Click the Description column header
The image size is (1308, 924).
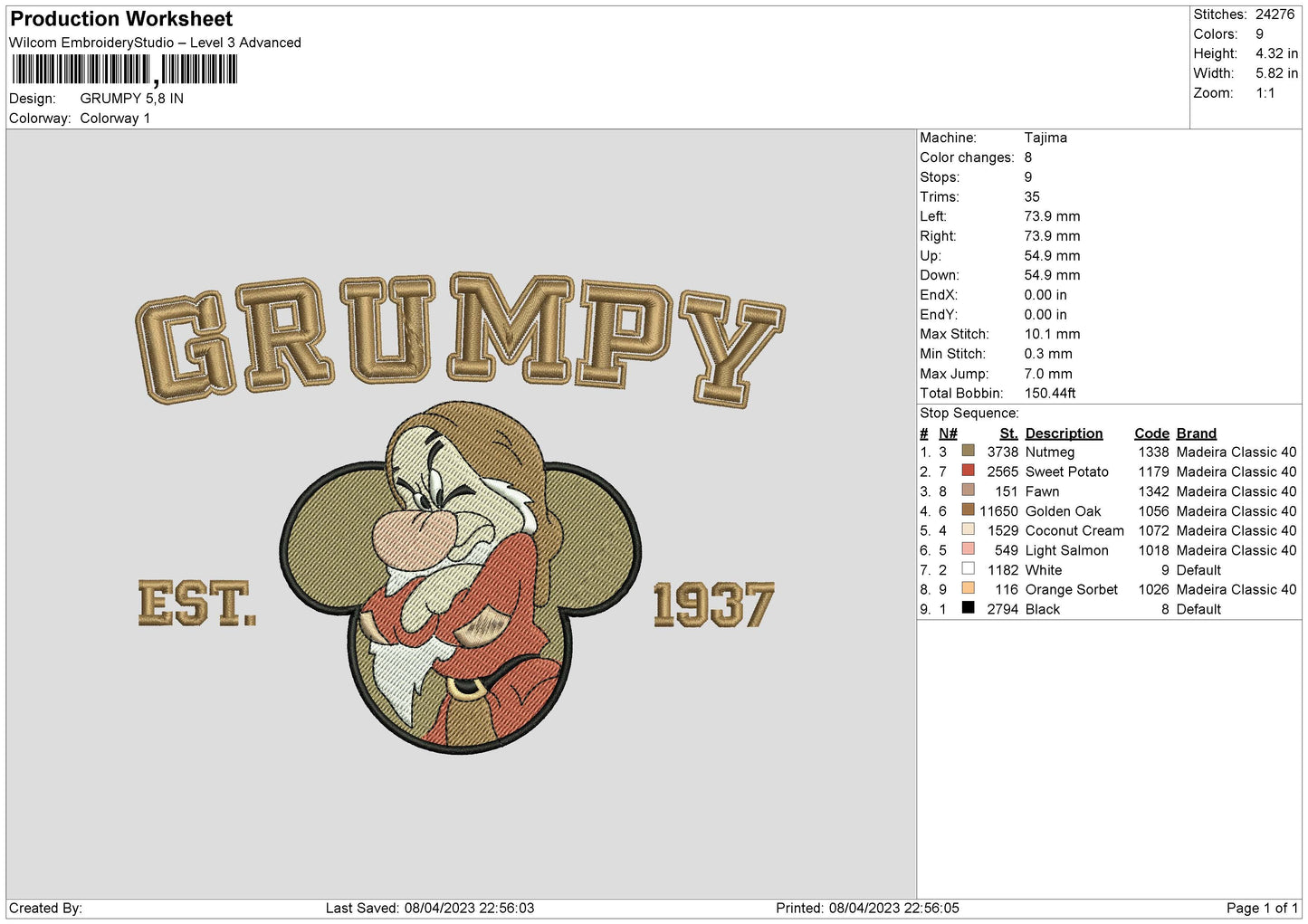pyautogui.click(x=1064, y=433)
